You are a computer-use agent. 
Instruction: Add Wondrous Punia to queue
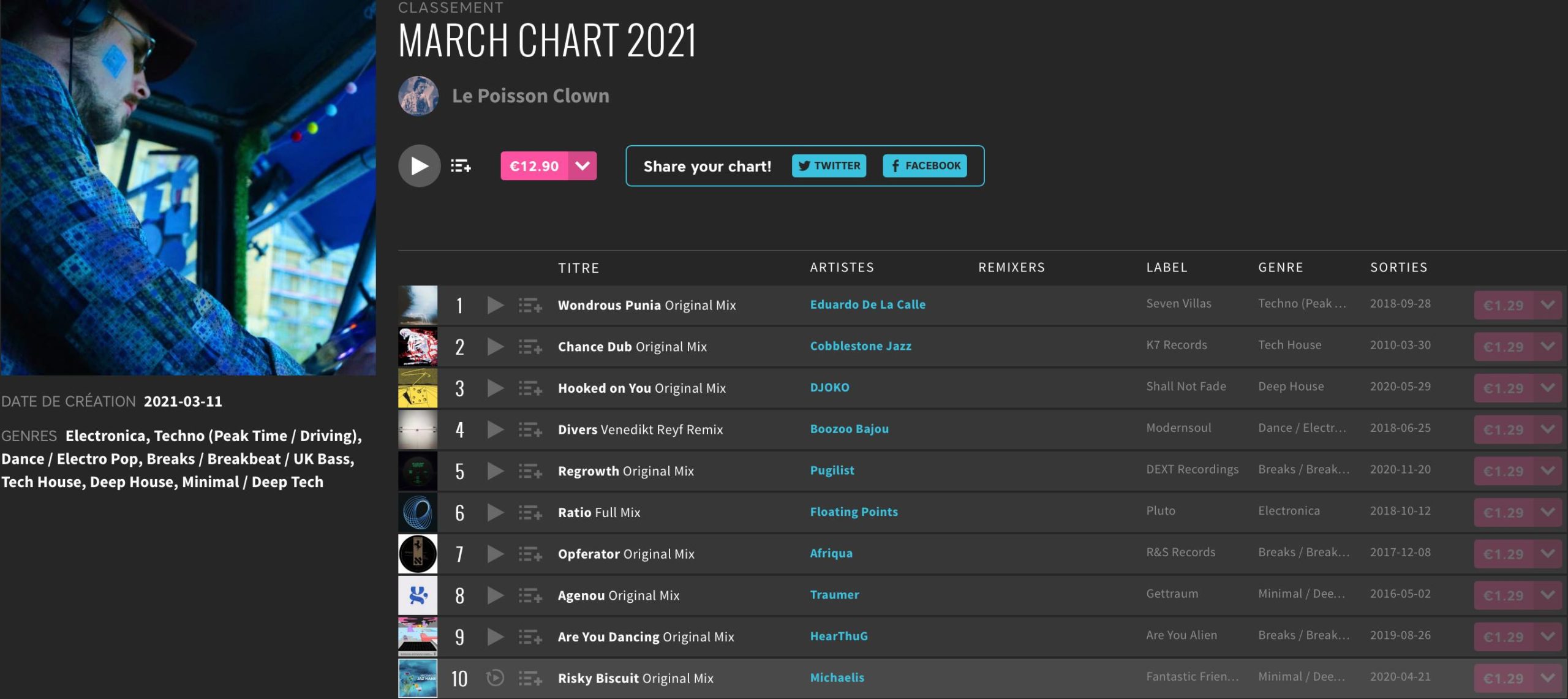tap(530, 305)
